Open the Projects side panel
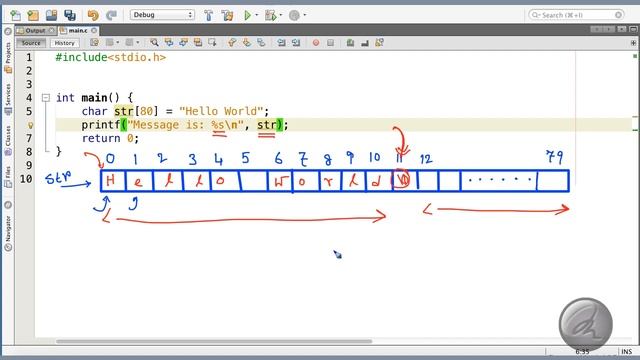The height and width of the screenshot is (360, 640). click(x=8, y=57)
